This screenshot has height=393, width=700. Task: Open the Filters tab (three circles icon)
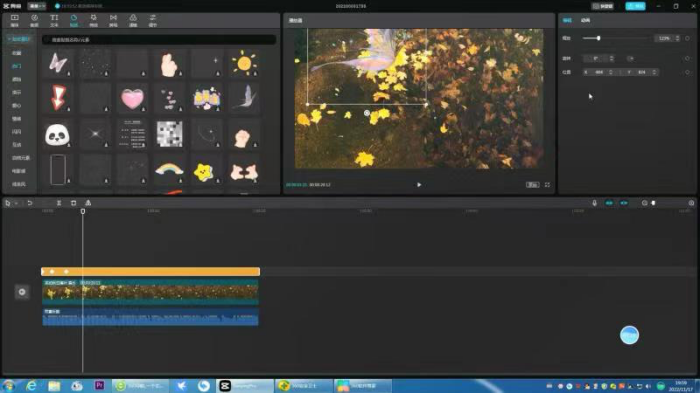[133, 20]
